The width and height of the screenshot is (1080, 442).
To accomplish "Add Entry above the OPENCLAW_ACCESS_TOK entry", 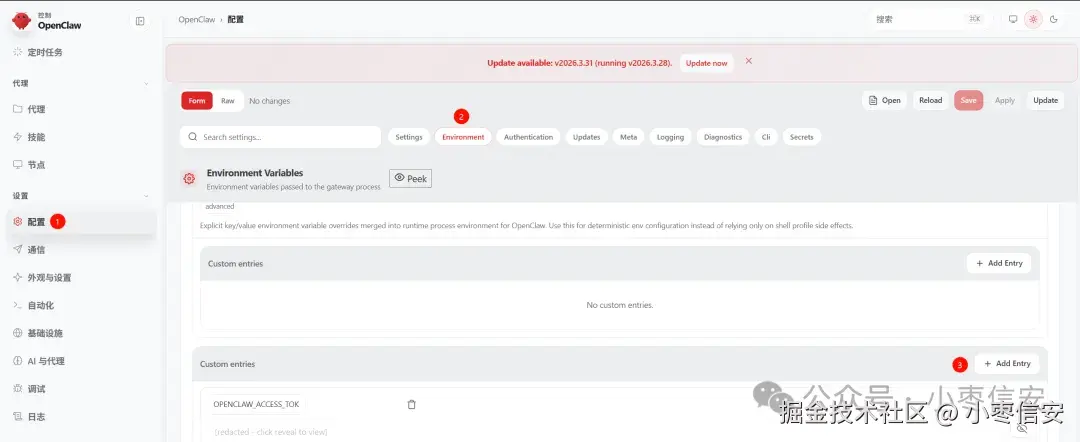I will [x=1007, y=364].
